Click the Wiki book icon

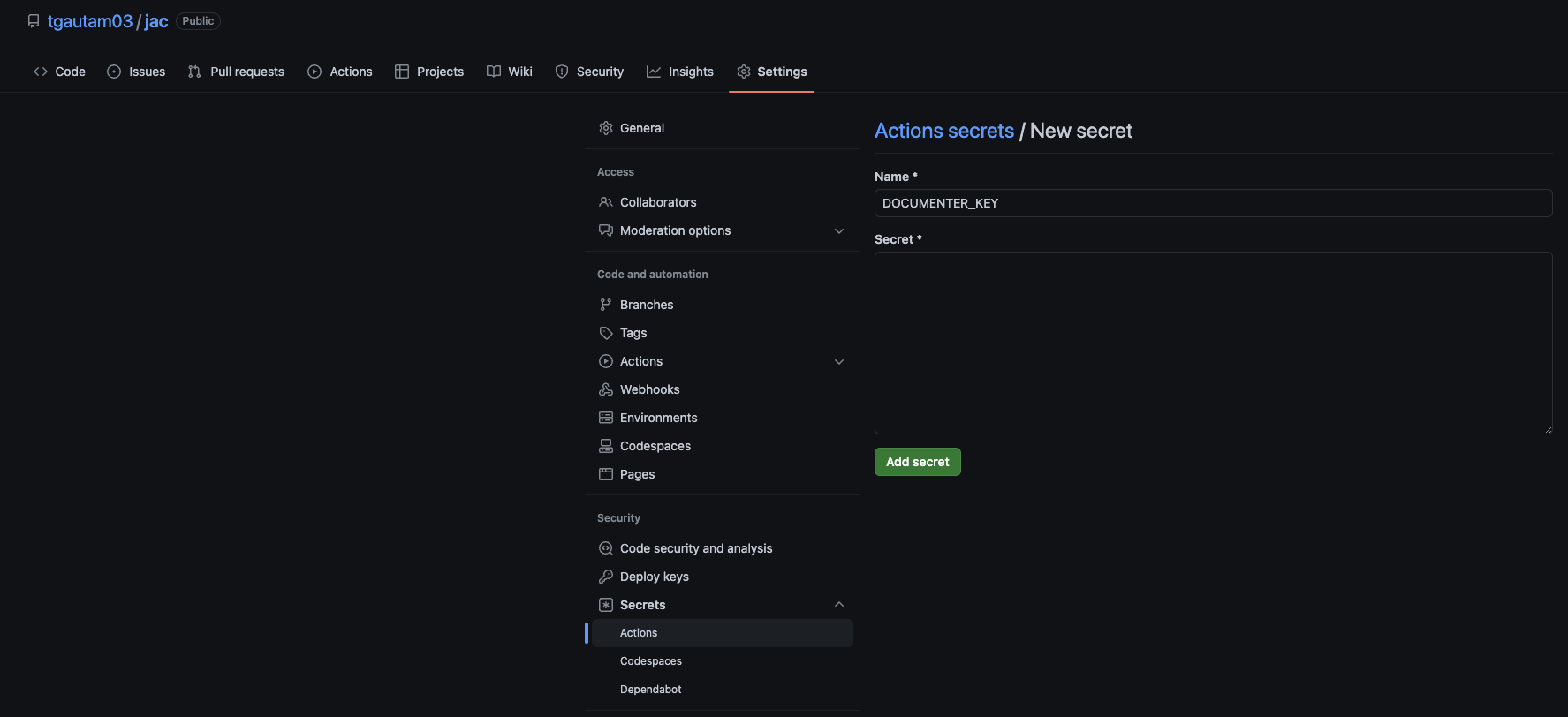coord(494,72)
